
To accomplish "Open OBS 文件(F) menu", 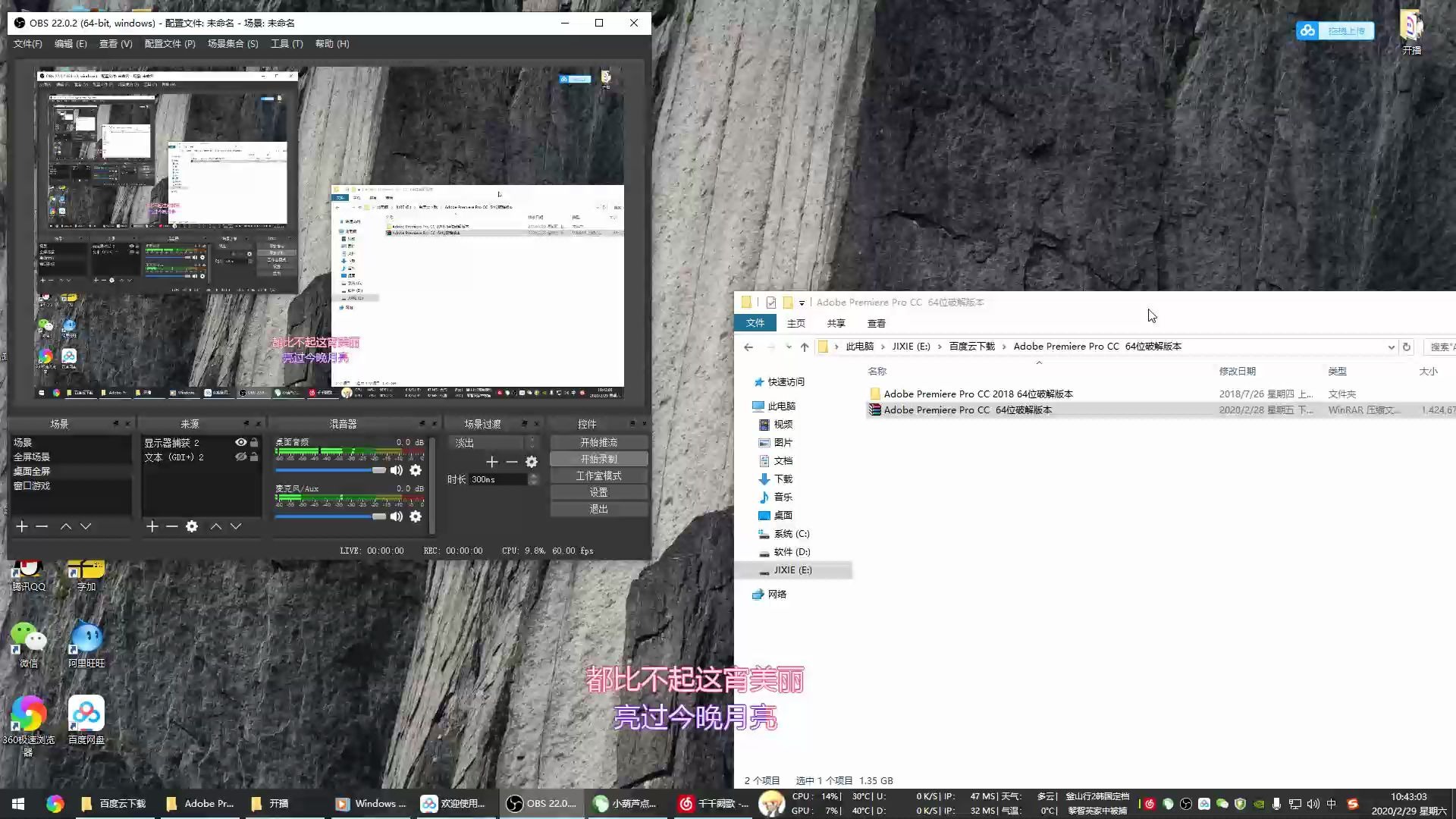I will pyautogui.click(x=28, y=44).
